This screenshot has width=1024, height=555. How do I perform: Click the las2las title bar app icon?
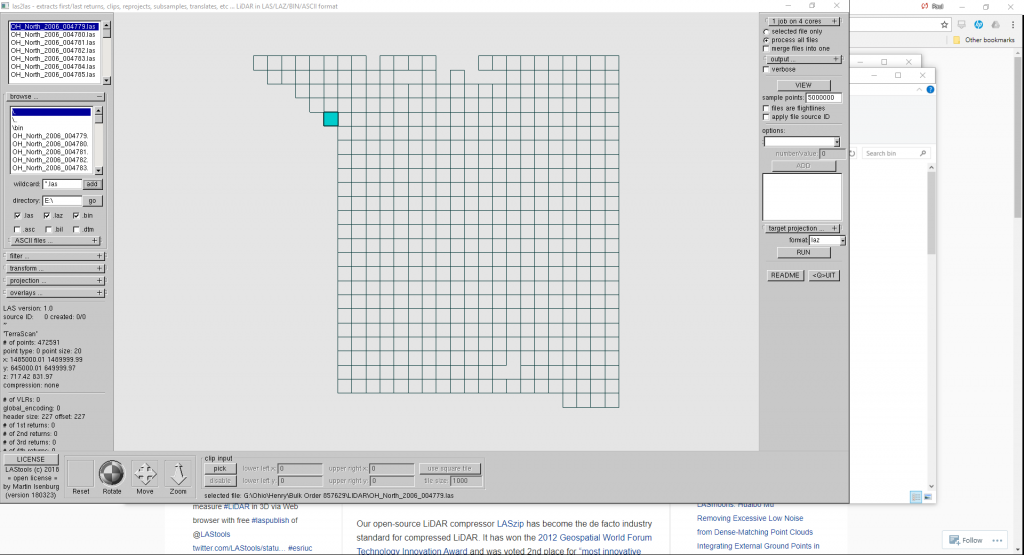coord(5,6)
